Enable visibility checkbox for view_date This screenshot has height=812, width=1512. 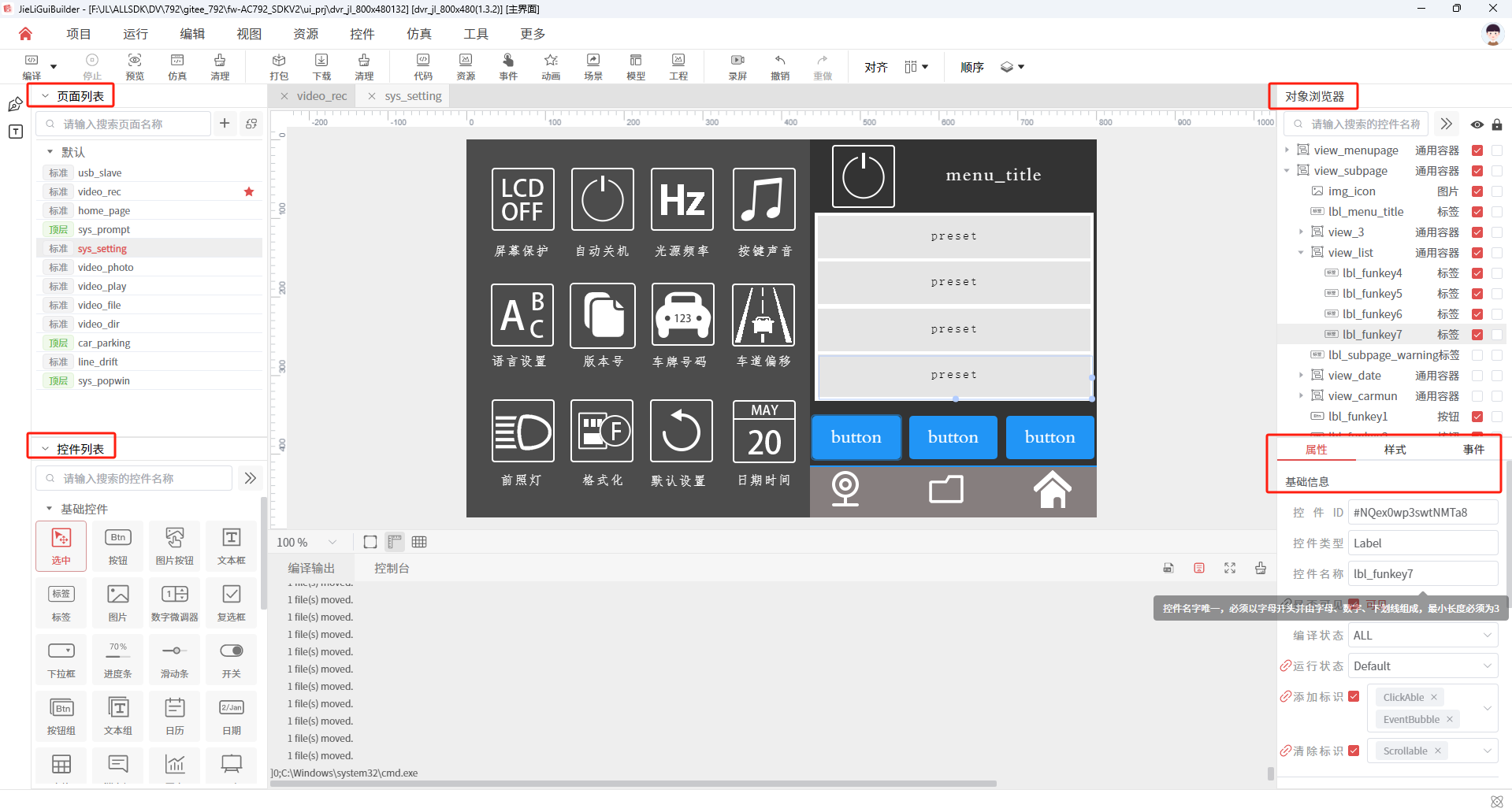[1477, 376]
